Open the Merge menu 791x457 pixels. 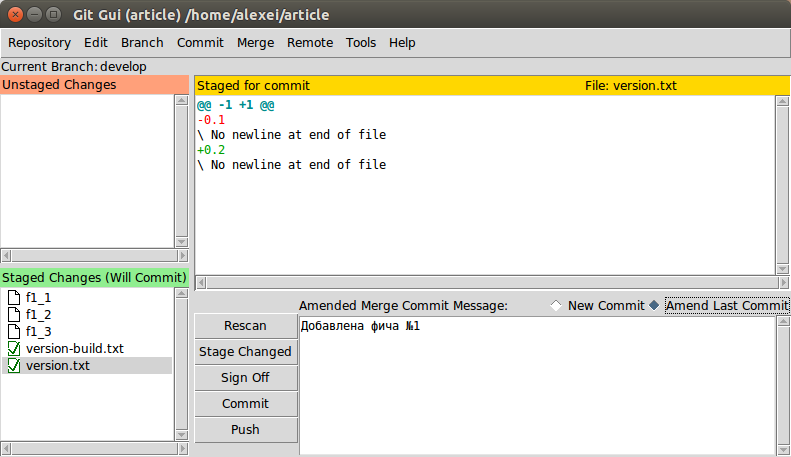(x=255, y=43)
